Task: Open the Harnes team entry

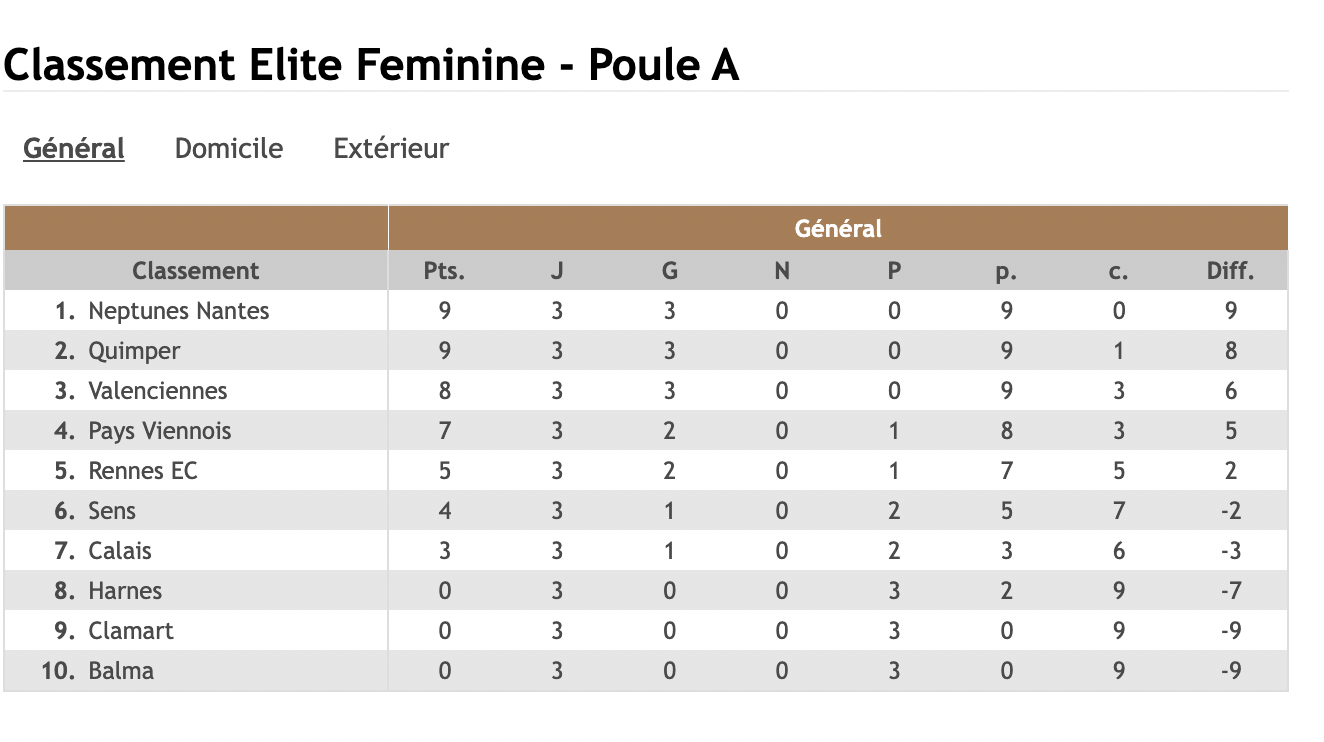Action: click(x=125, y=591)
